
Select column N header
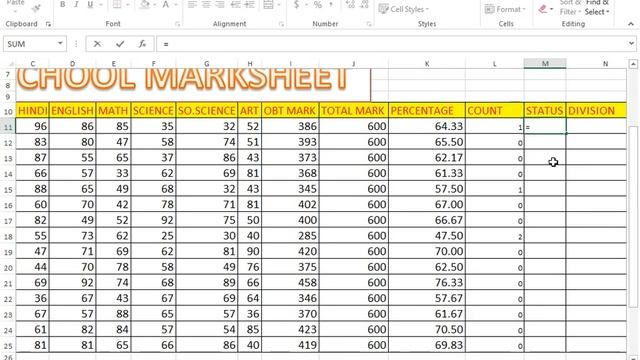(605, 64)
